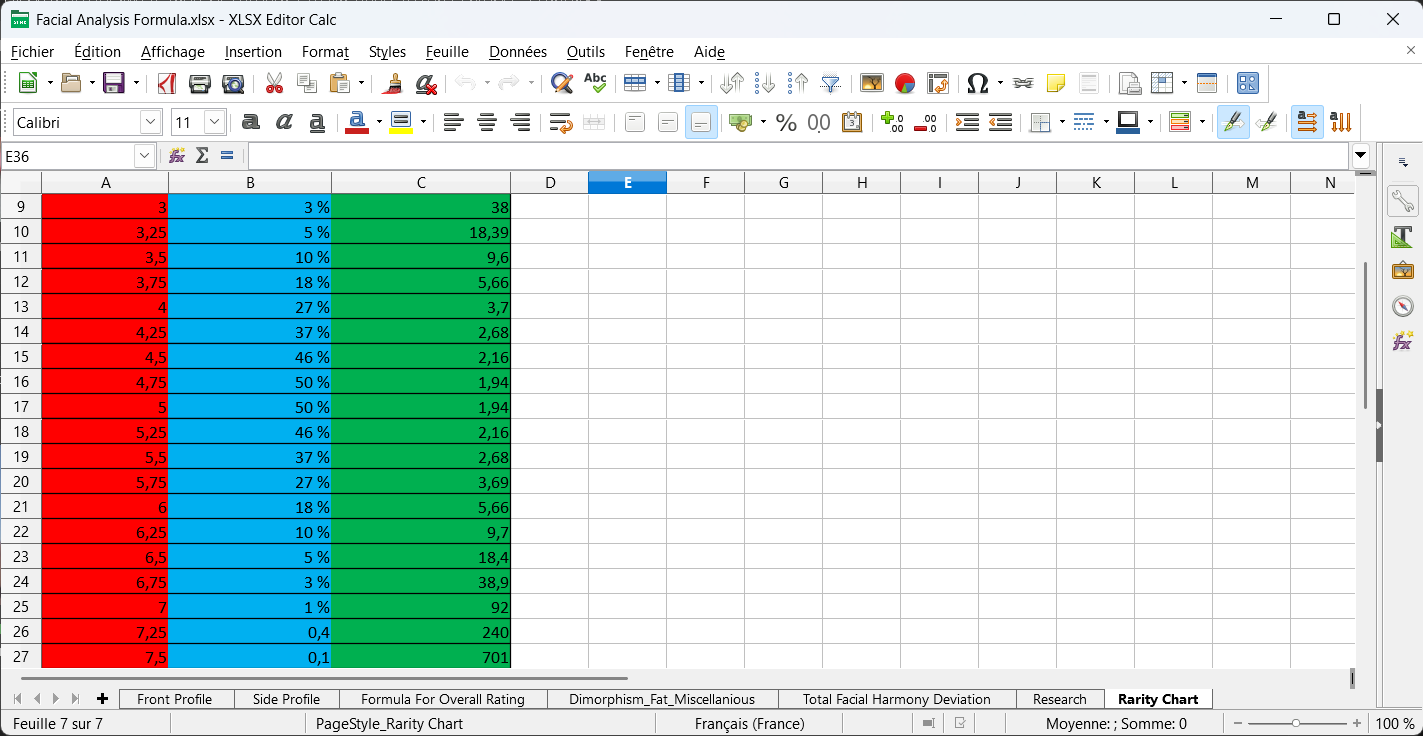Click the zoom slider handle
The image size is (1423, 736).
[x=1296, y=723]
